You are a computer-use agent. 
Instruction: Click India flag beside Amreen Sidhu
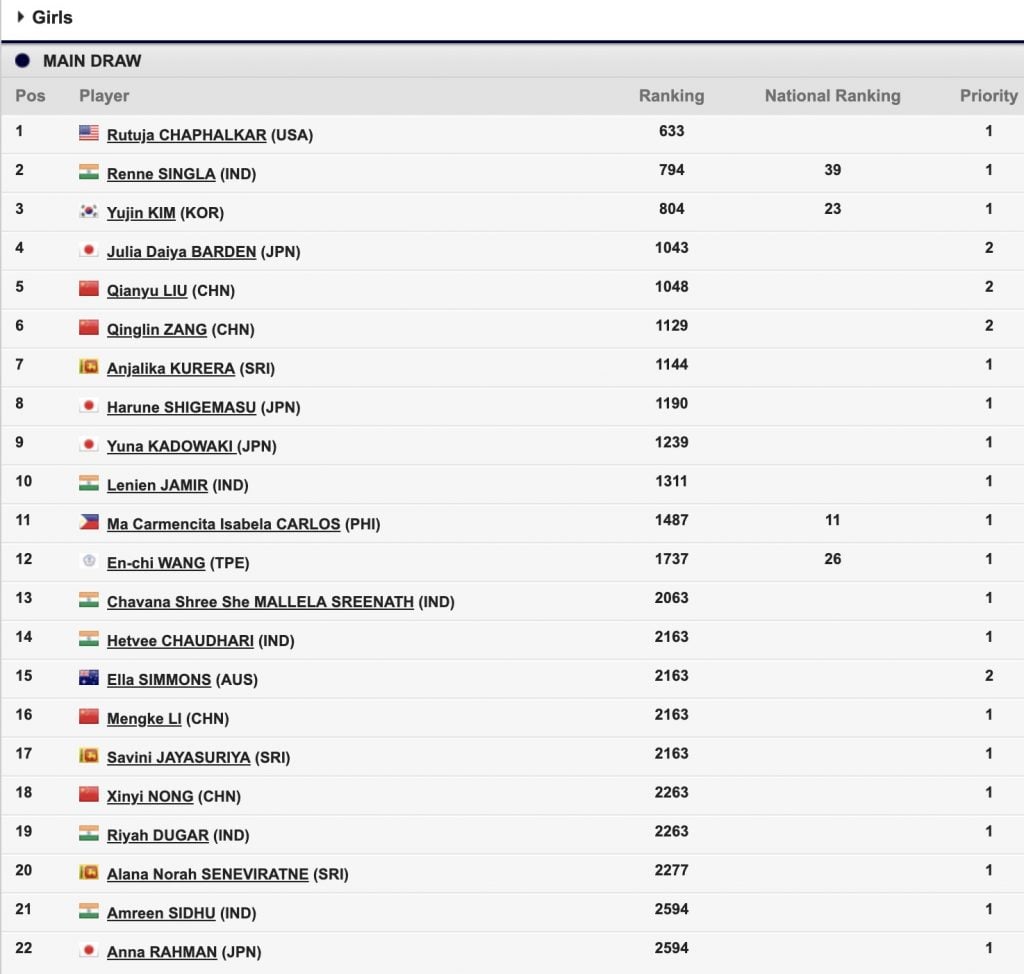[89, 911]
